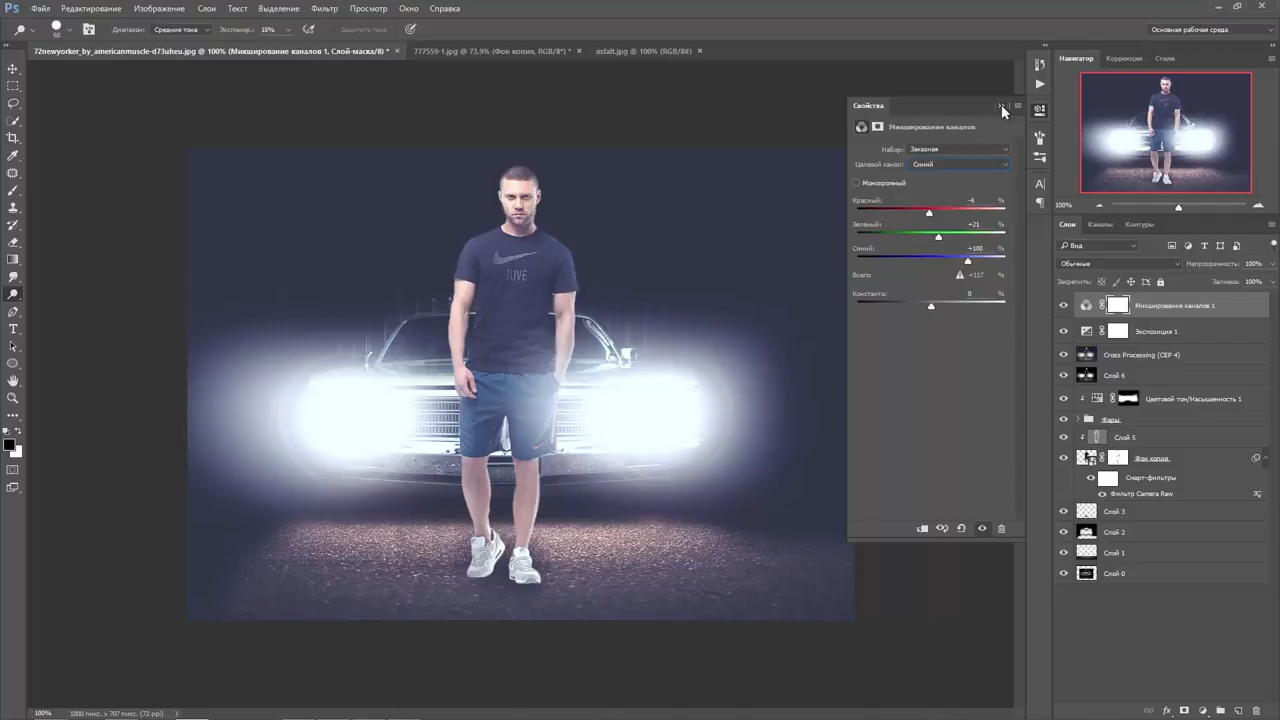The height and width of the screenshot is (720, 1280).
Task: Click the delete adjustment trash icon in Properties
Action: (x=1001, y=529)
